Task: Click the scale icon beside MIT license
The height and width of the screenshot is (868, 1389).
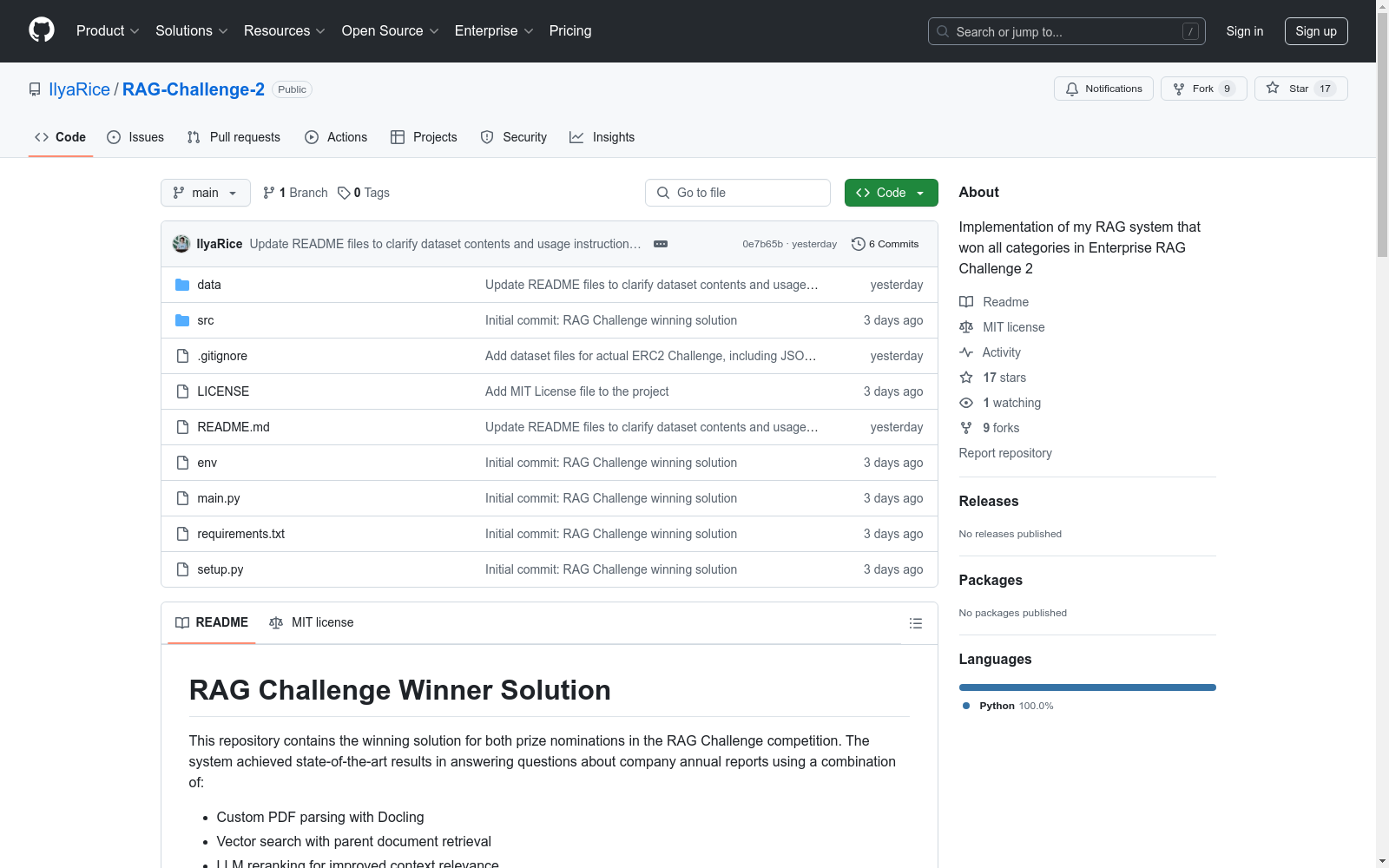Action: click(x=966, y=327)
